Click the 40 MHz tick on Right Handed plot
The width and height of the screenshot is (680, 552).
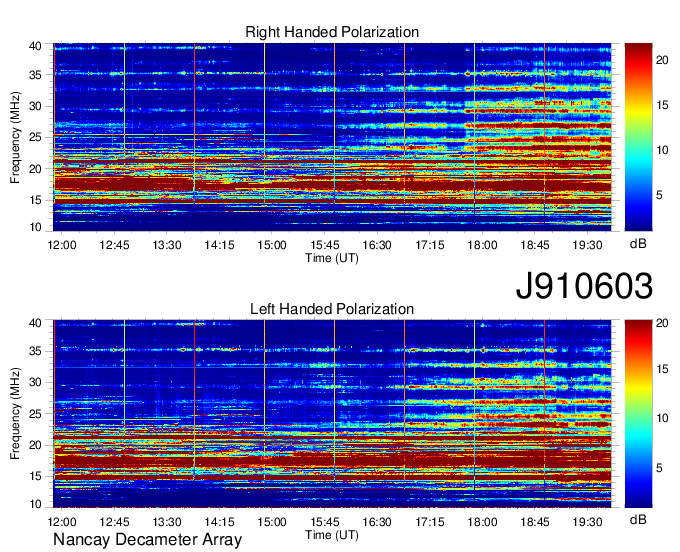tap(35, 46)
